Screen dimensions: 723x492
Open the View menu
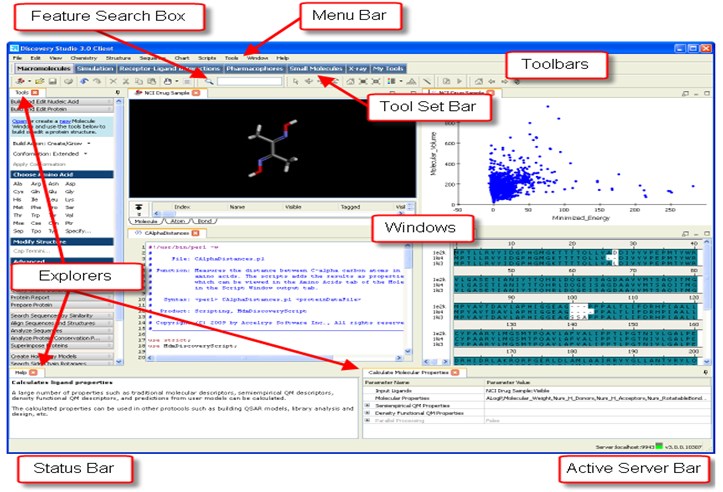[55, 58]
